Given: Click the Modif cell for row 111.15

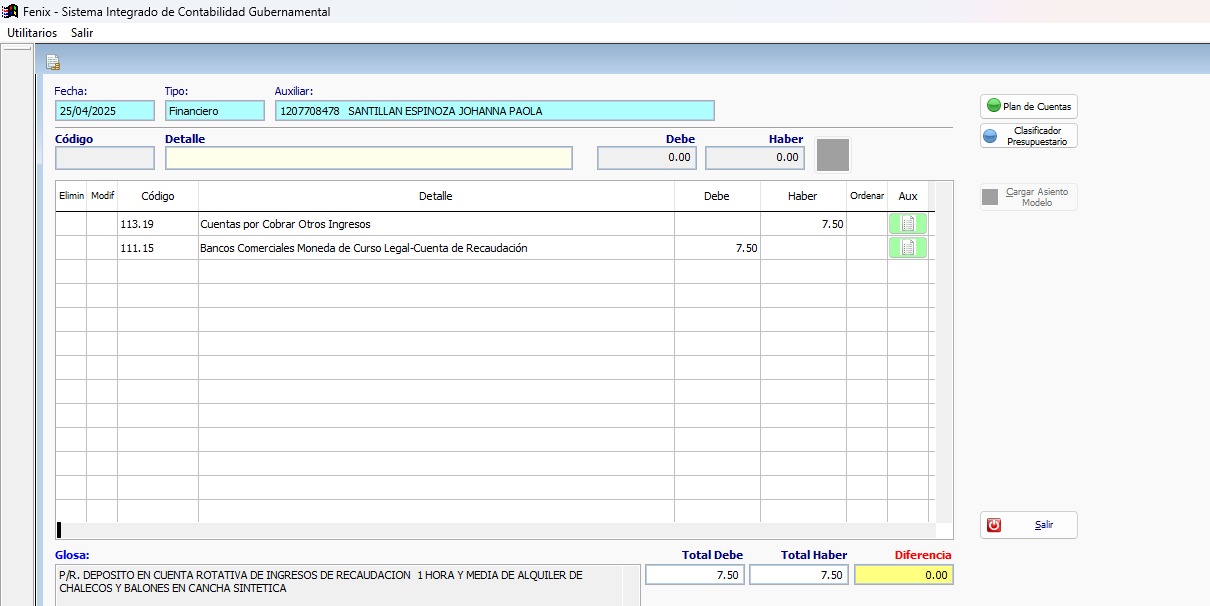Looking at the screenshot, I should click(x=102, y=248).
